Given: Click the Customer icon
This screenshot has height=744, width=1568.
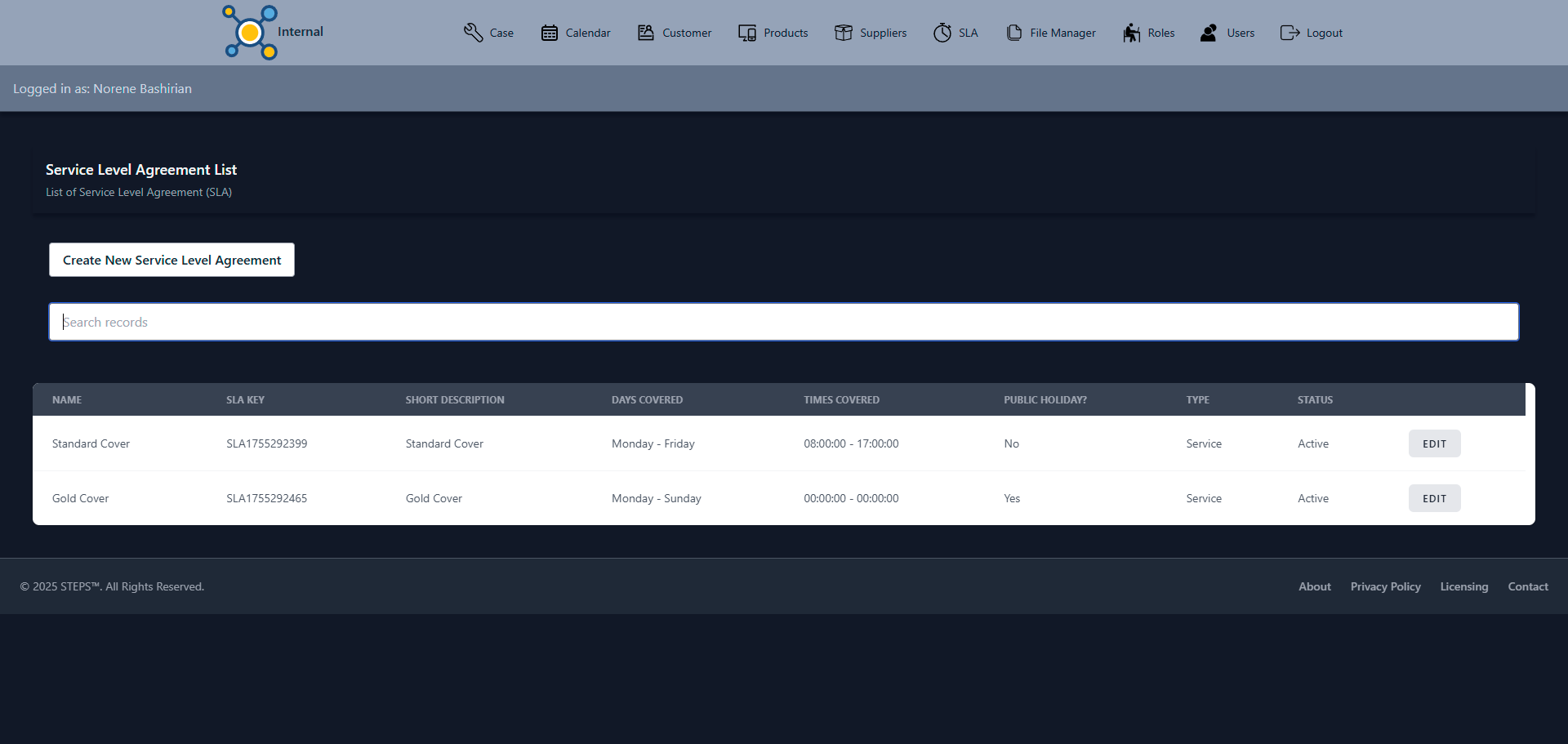Looking at the screenshot, I should pos(646,33).
